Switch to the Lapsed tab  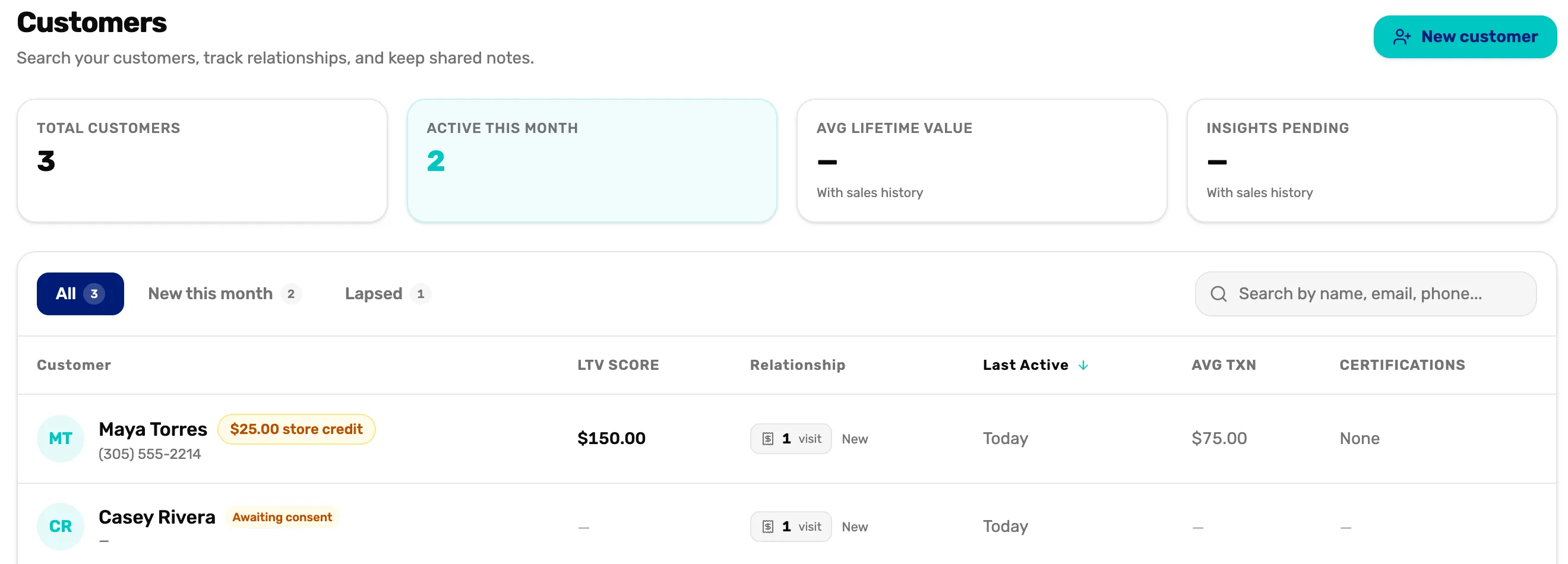point(388,294)
